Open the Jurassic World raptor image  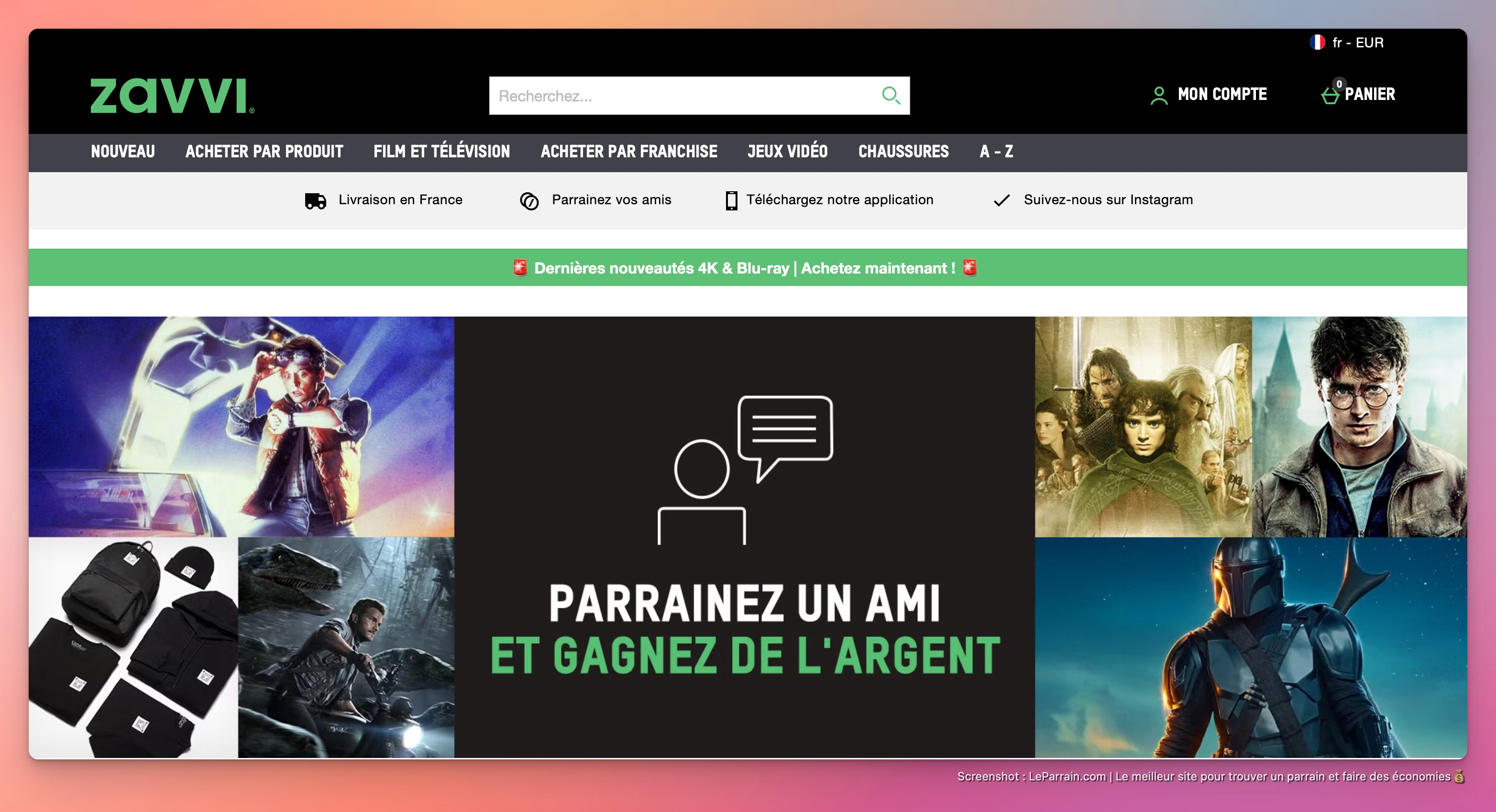click(x=346, y=647)
